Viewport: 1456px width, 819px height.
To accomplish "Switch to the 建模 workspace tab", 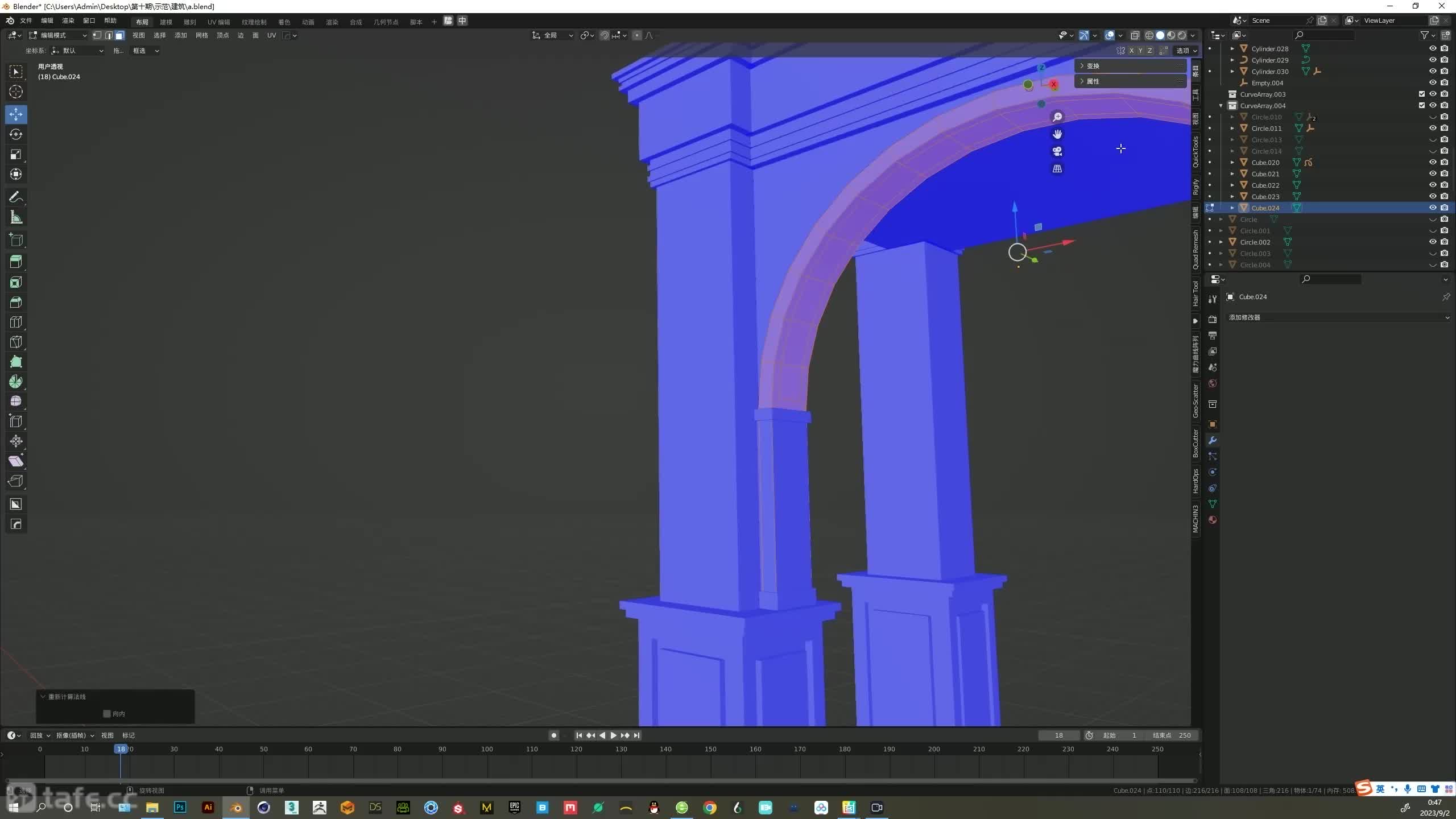I will [166, 22].
